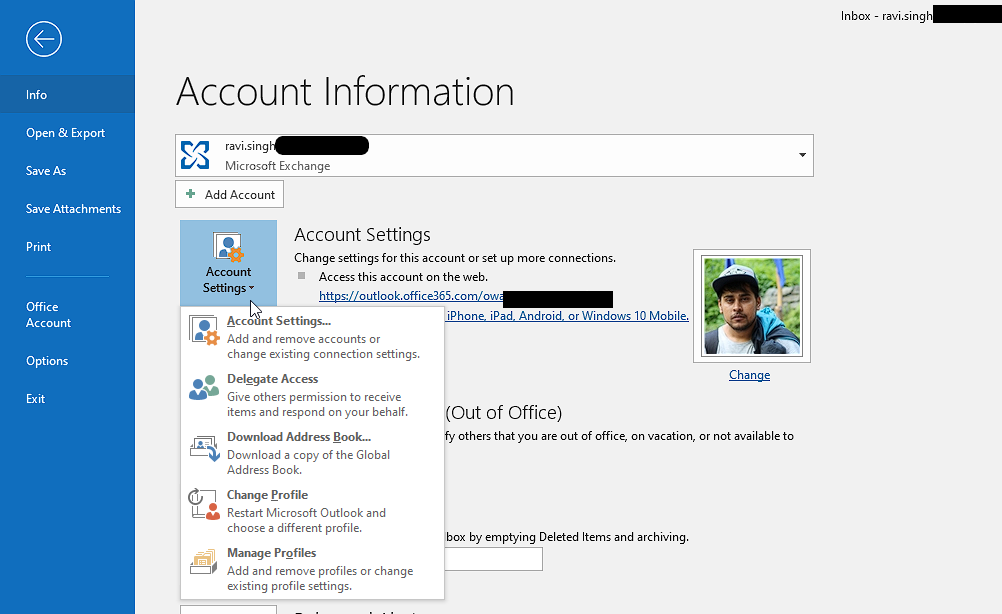Image resolution: width=1002 pixels, height=614 pixels.
Task: Click the Account Settings person-gear icon in the menu
Action: click(204, 330)
